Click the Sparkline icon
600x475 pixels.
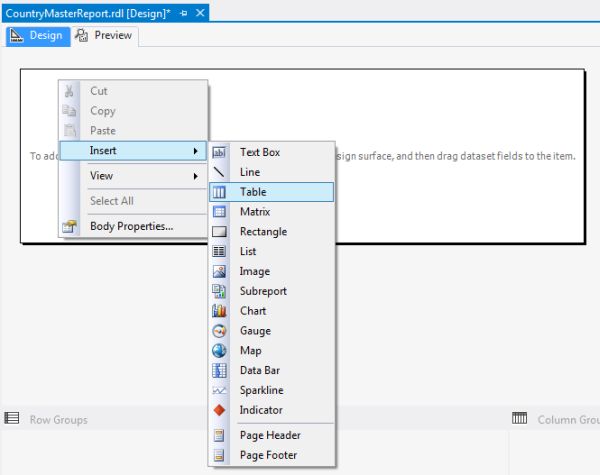(x=219, y=390)
